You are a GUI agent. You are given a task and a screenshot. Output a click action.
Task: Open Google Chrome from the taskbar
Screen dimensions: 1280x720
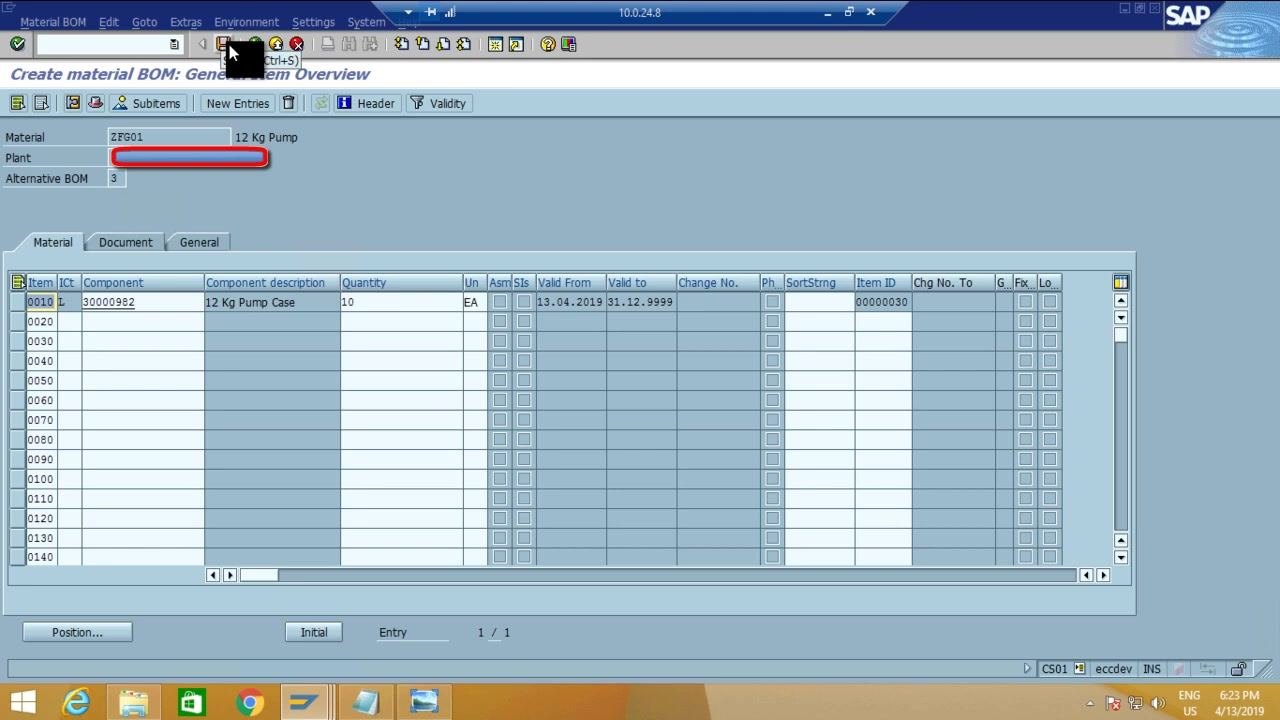tap(250, 702)
